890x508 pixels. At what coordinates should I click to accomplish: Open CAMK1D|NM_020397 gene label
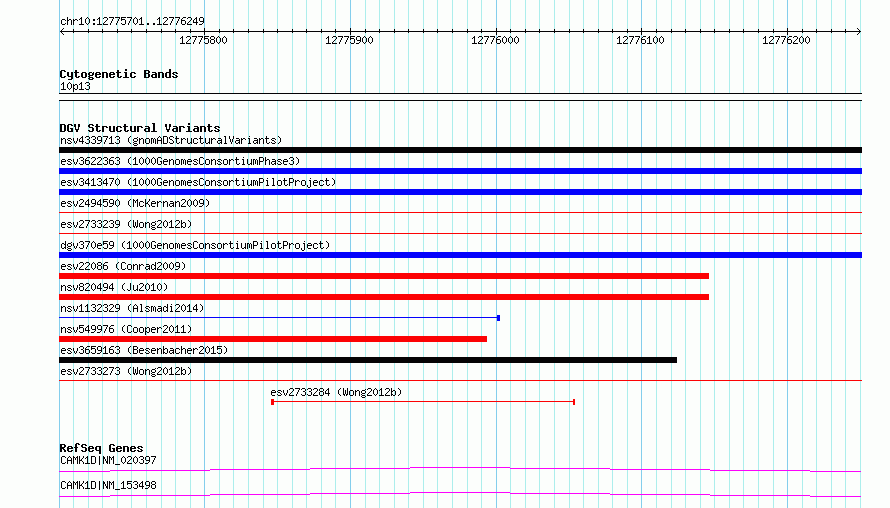click(108, 460)
